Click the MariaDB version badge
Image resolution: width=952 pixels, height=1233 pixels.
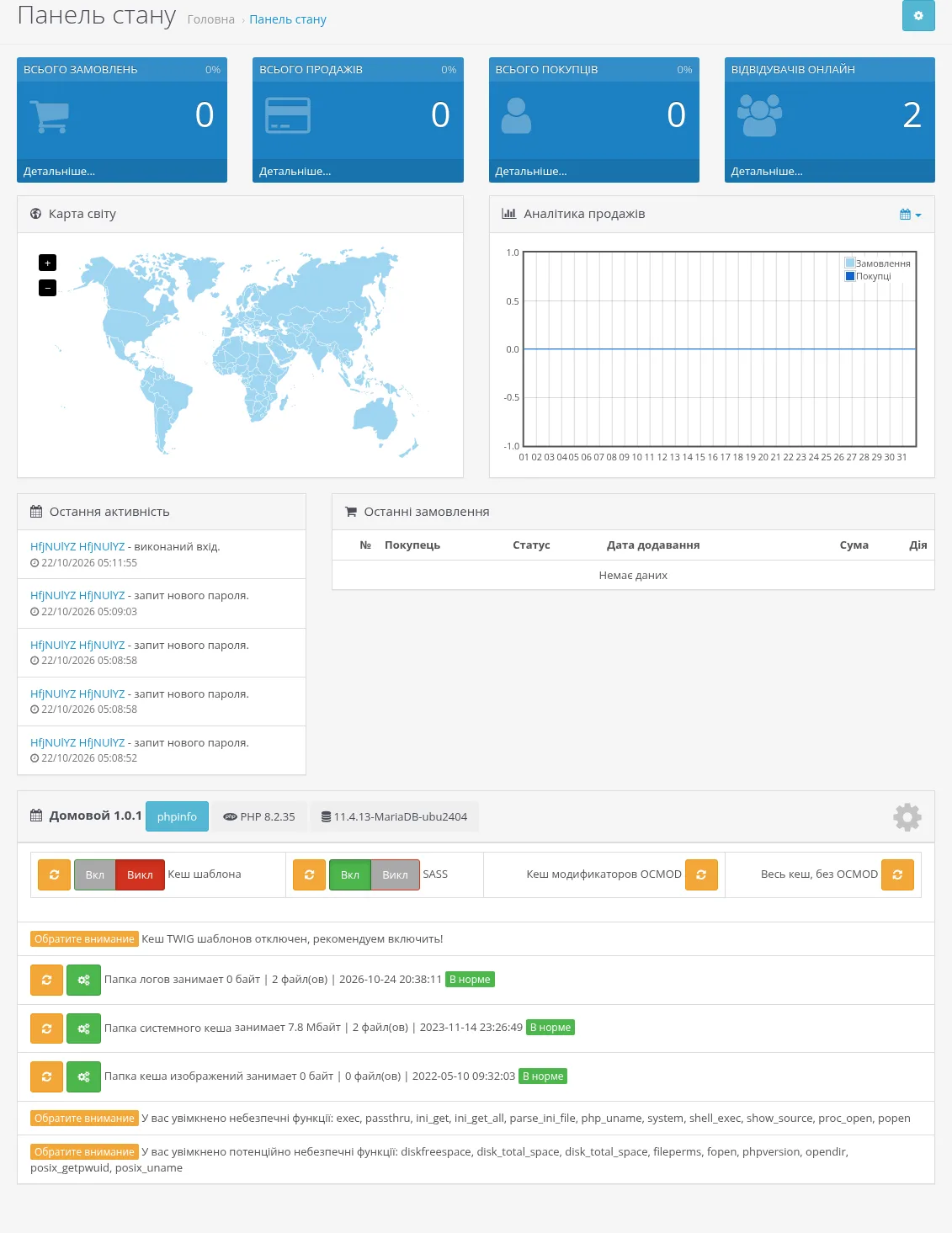394,816
